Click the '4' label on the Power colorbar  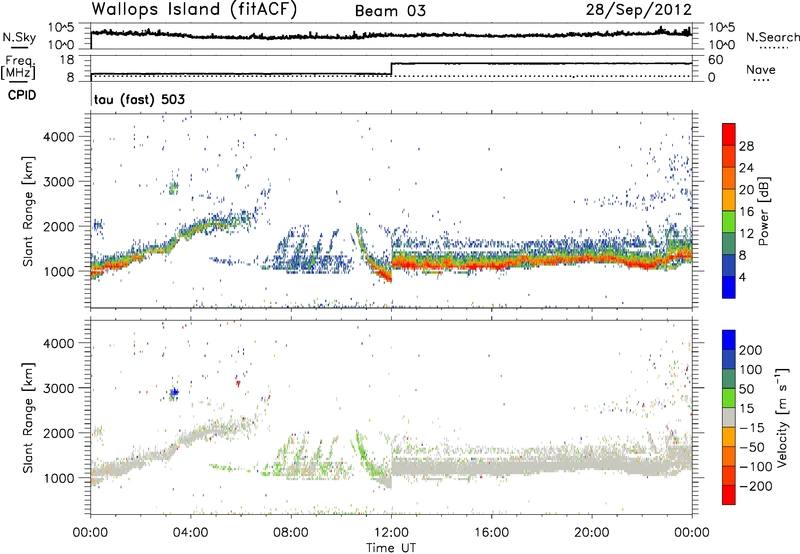click(x=743, y=277)
